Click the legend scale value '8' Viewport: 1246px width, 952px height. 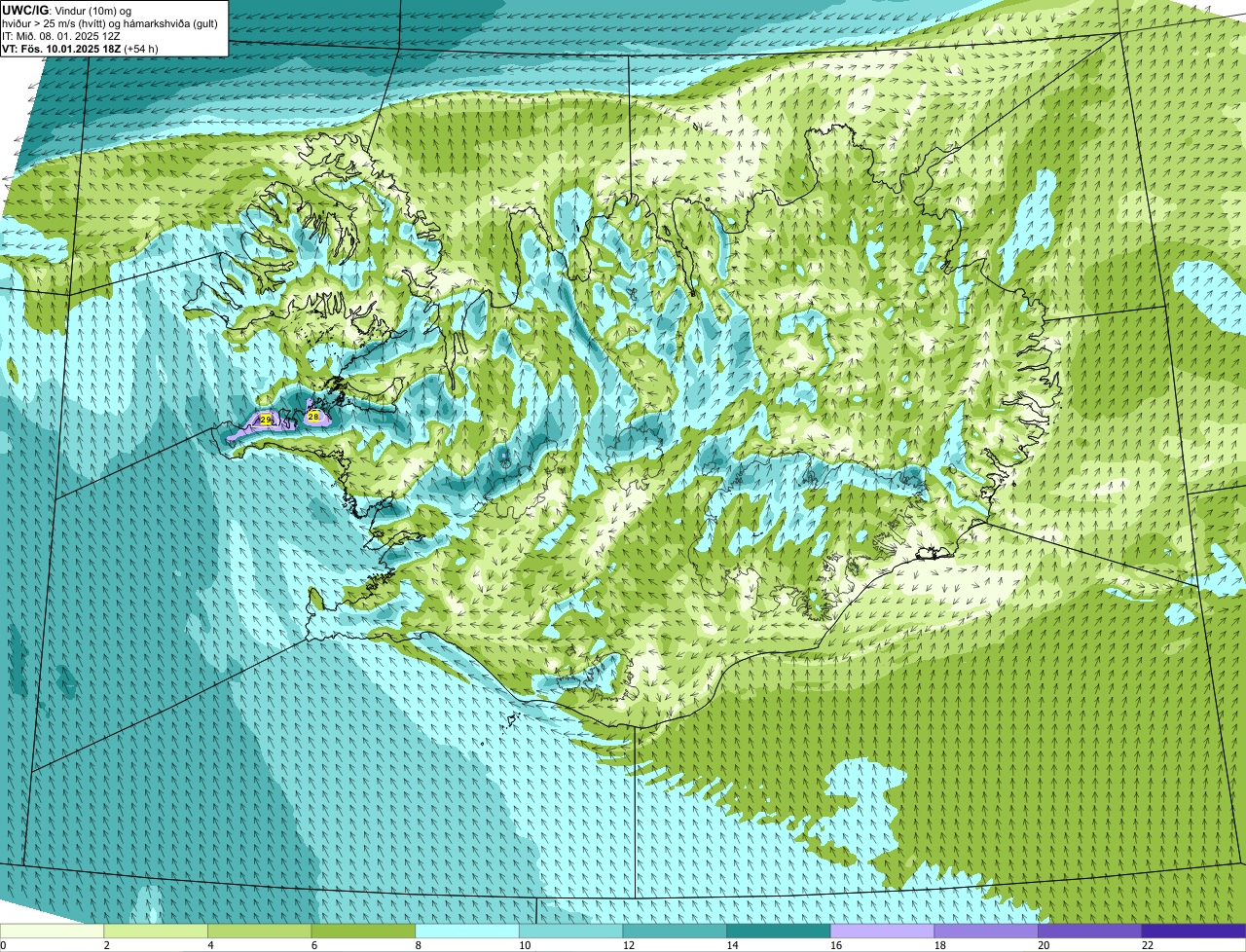point(418,945)
